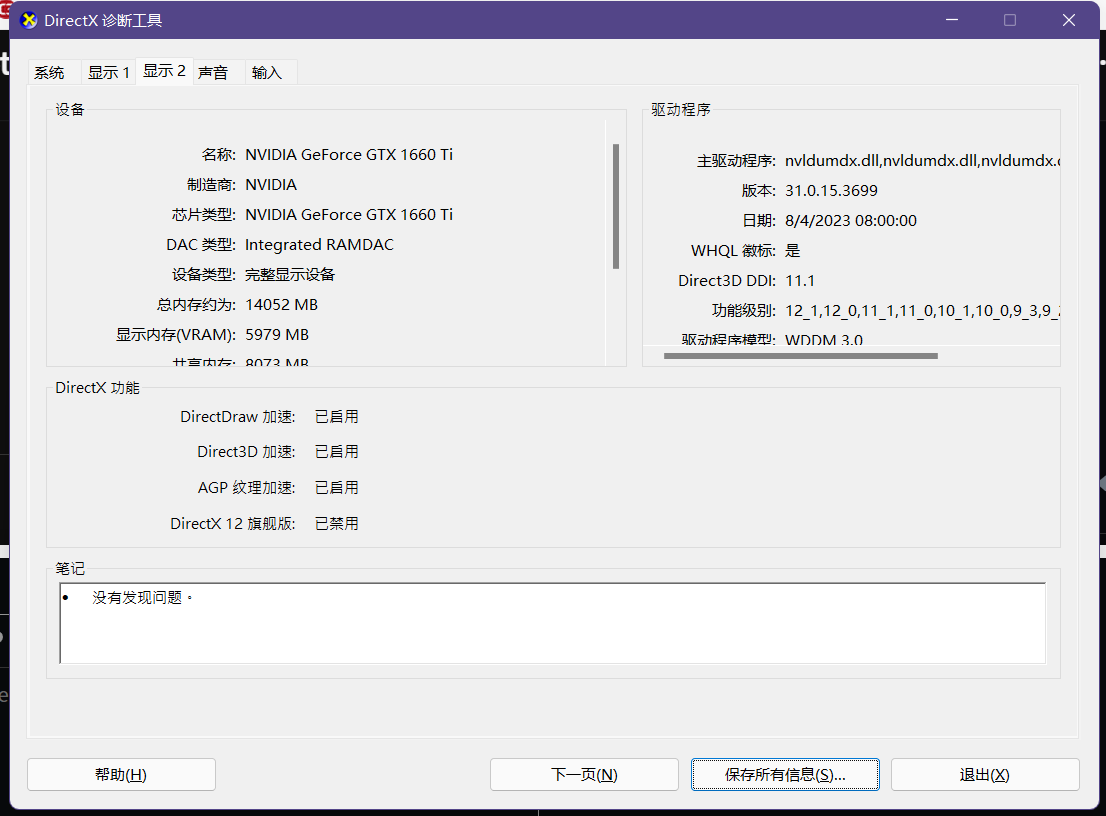
Task: Click the 主驱动程序 label
Action: point(736,162)
